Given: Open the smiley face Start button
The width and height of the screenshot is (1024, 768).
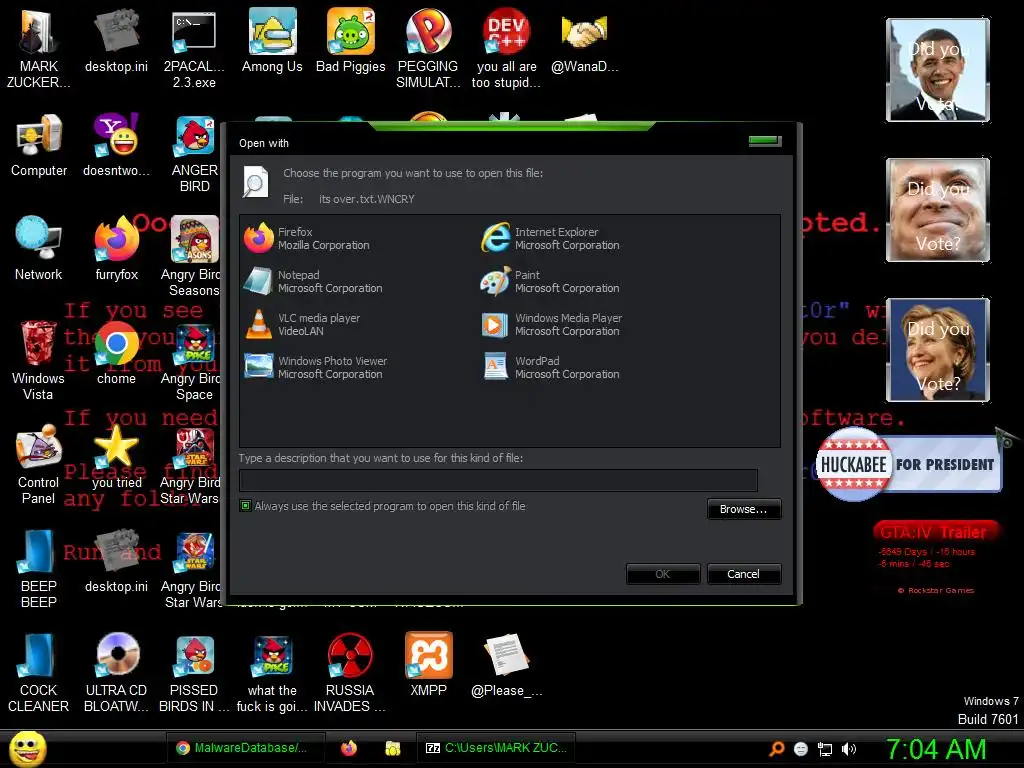Looking at the screenshot, I should pos(27,749).
